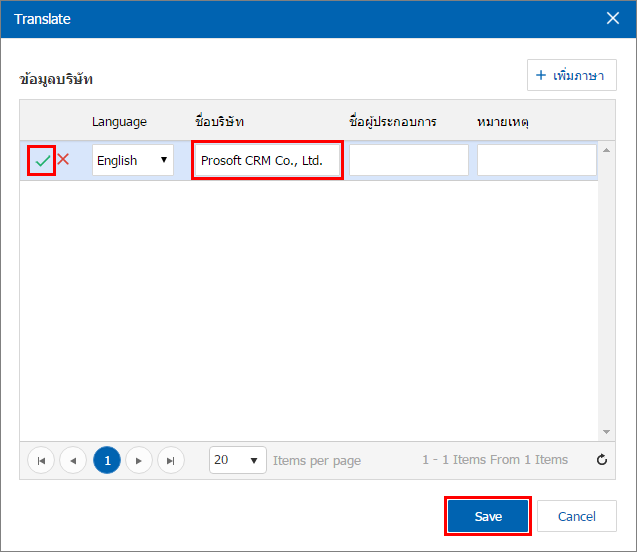Jump to the last page
The width and height of the screenshot is (637, 552).
click(171, 460)
